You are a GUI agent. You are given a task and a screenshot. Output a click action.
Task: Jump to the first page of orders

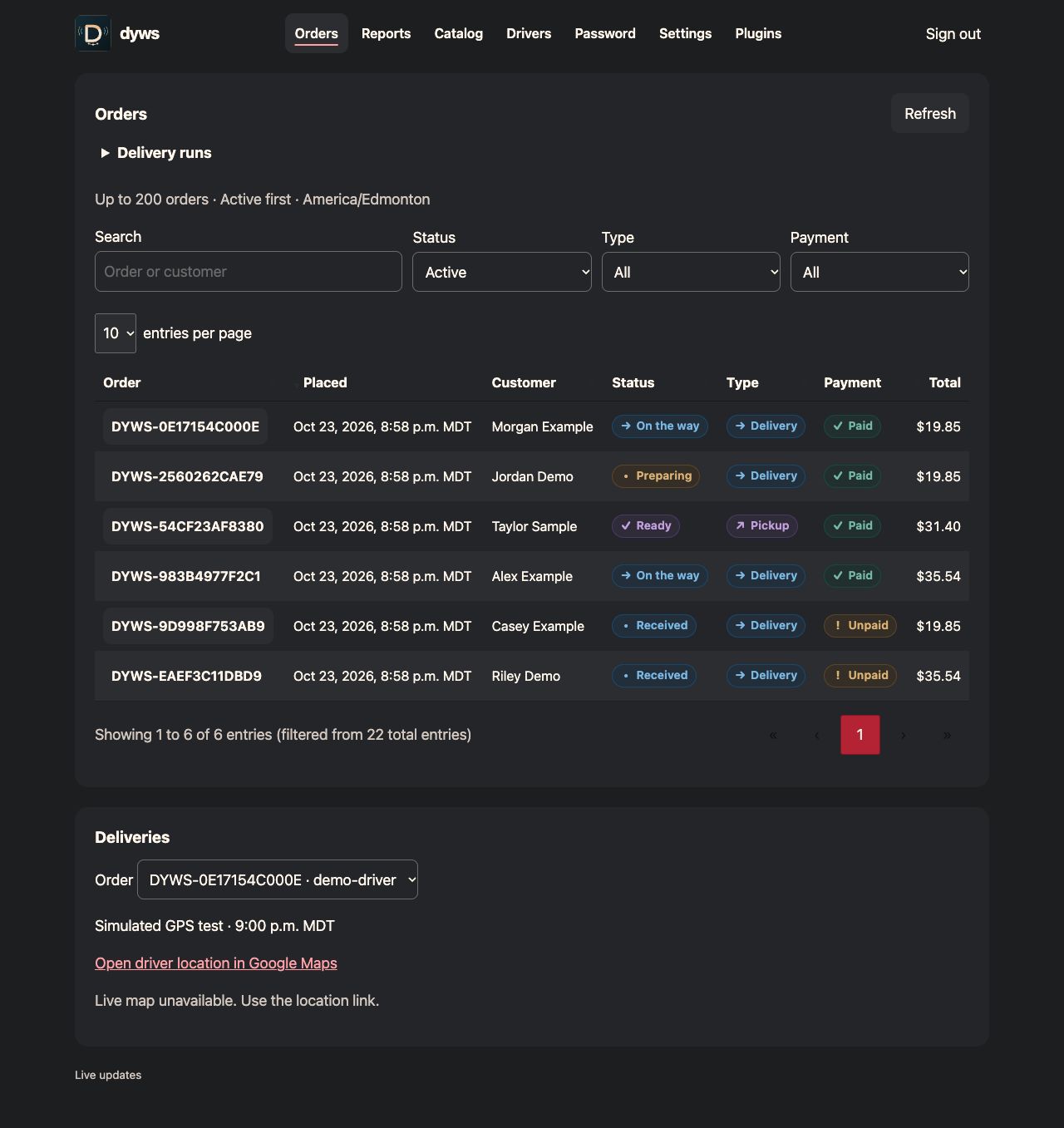[x=774, y=735]
